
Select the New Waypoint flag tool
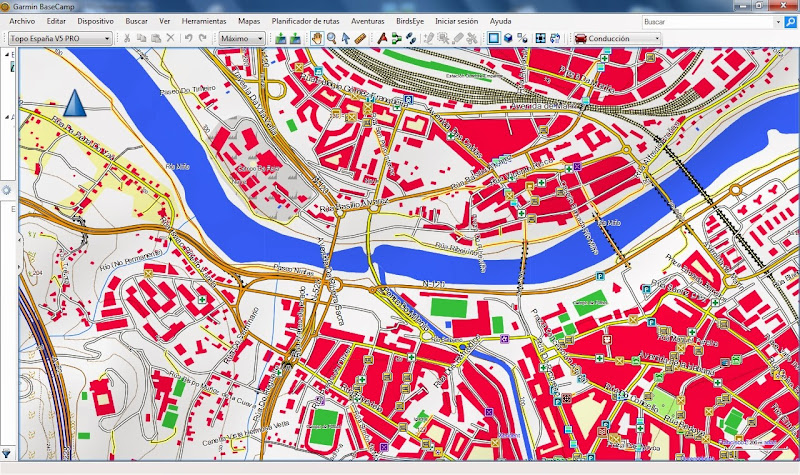[x=382, y=38]
